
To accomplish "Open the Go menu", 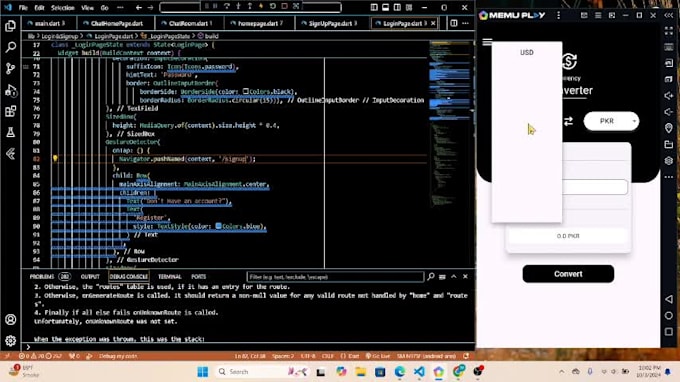I will pos(105,8).
